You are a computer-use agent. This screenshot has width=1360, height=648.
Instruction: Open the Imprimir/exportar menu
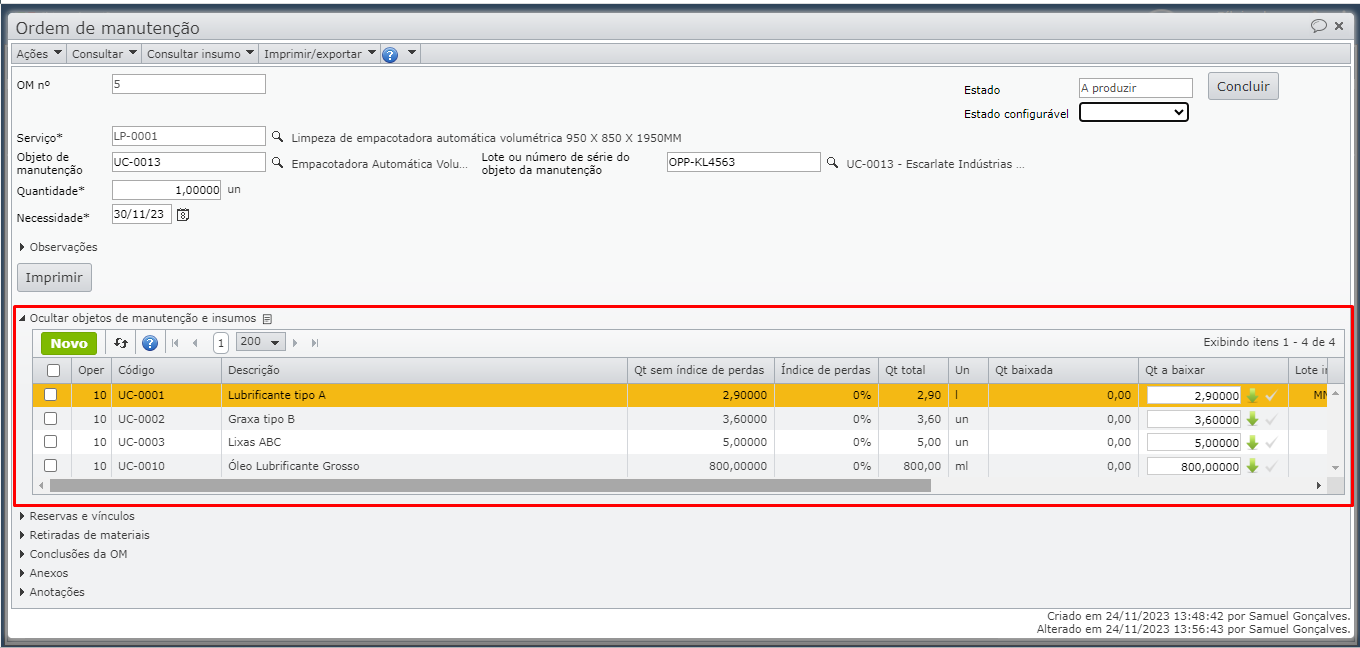pyautogui.click(x=320, y=54)
